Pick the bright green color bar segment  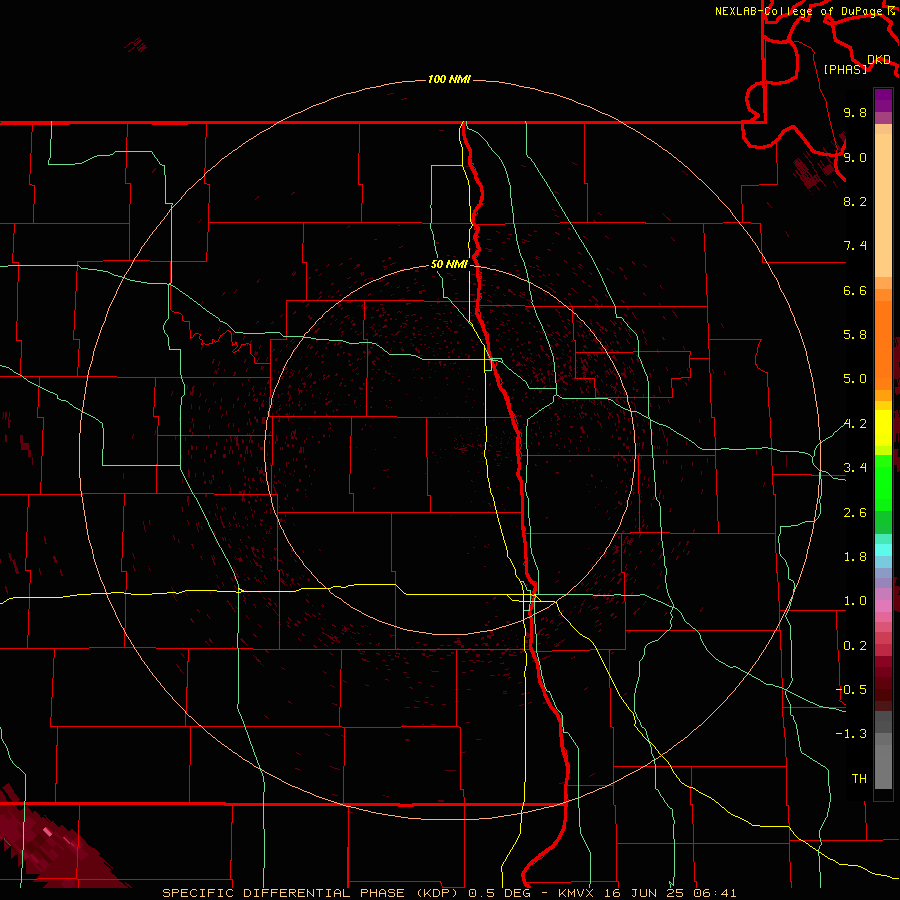(883, 482)
